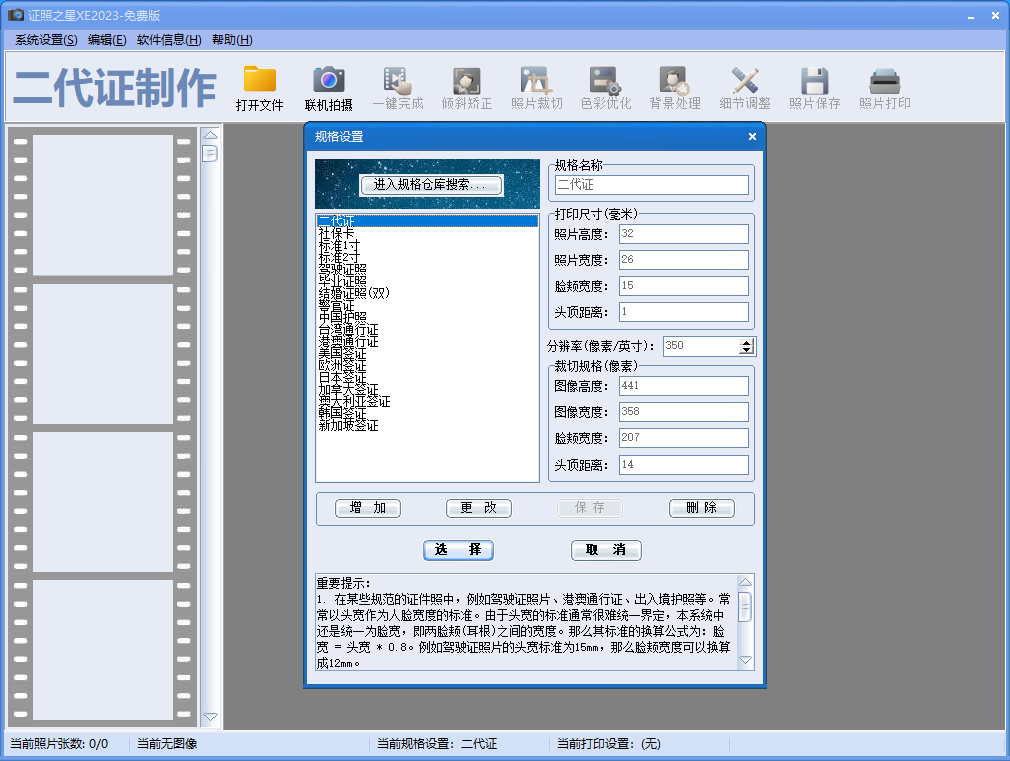
Task: Click the 选择 button
Action: [458, 550]
